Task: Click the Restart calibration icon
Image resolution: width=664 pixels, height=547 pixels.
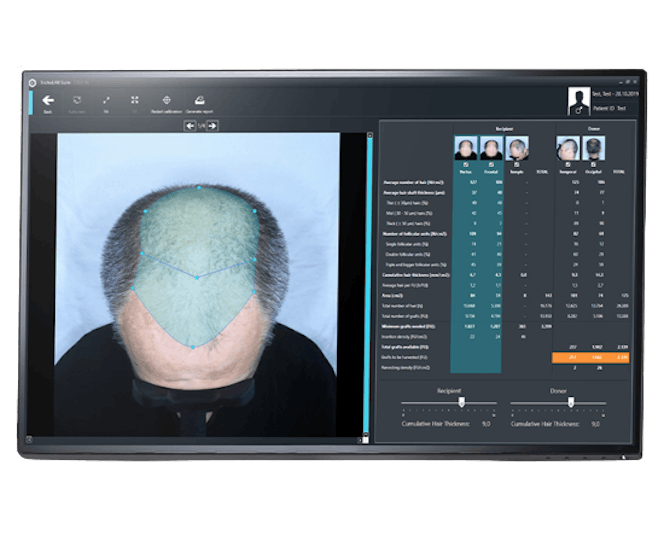Action: [166, 101]
